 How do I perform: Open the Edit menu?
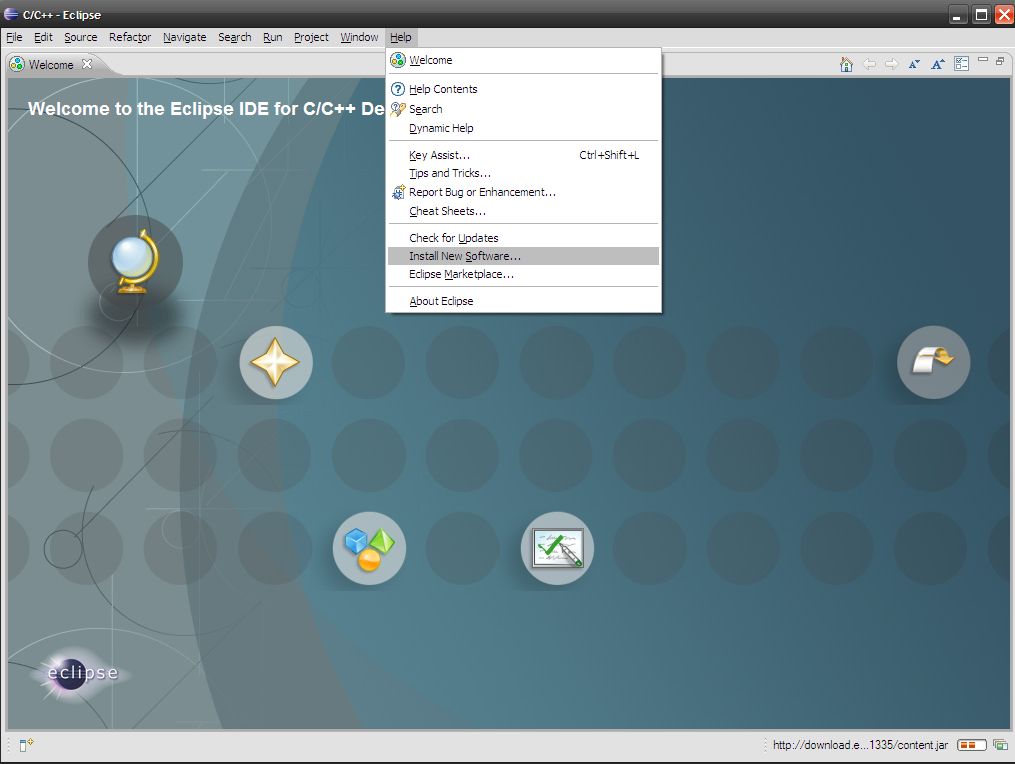43,37
